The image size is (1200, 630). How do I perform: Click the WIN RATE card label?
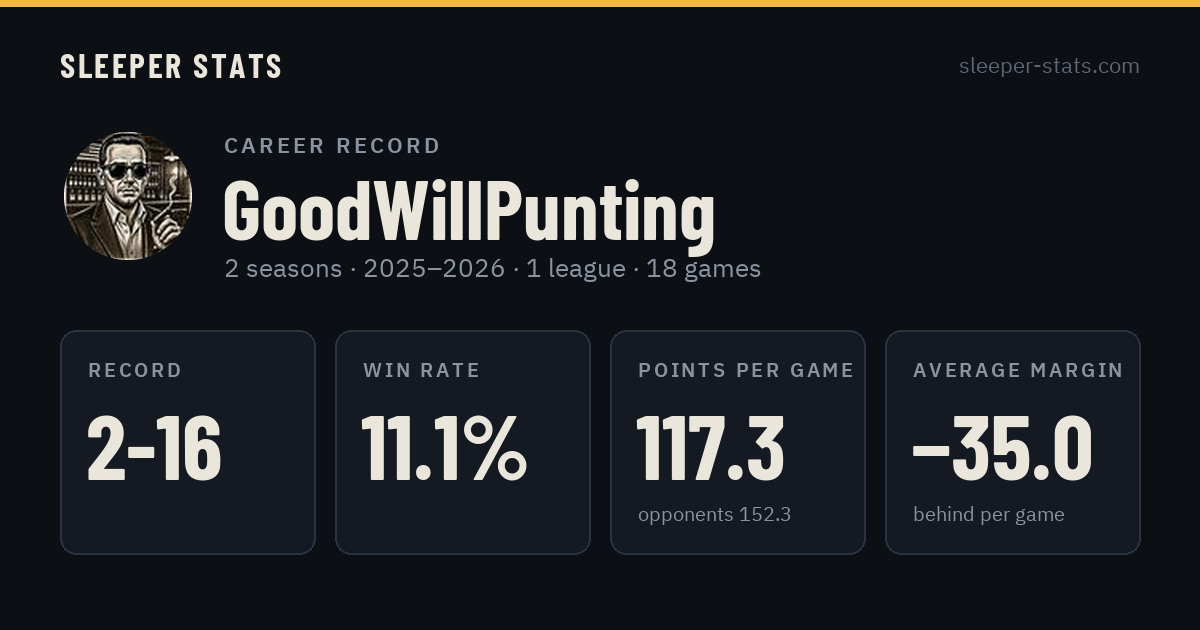tap(422, 371)
